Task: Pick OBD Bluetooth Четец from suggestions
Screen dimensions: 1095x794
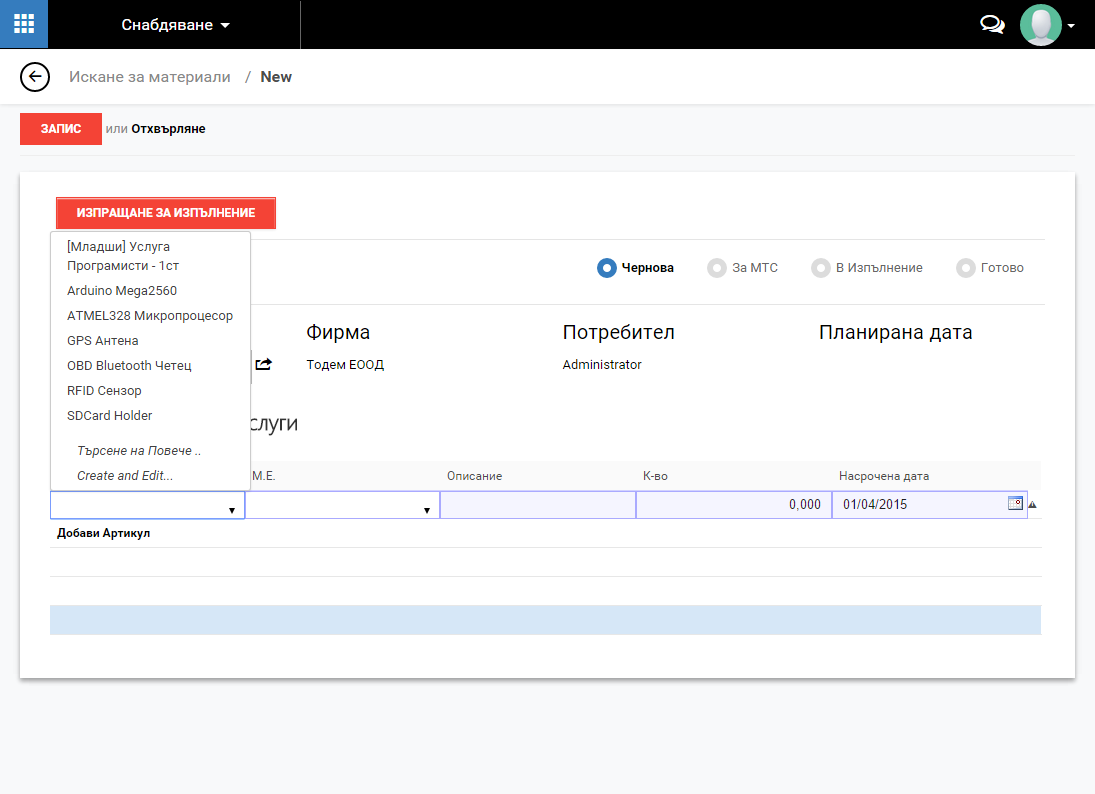Action: pos(129,366)
